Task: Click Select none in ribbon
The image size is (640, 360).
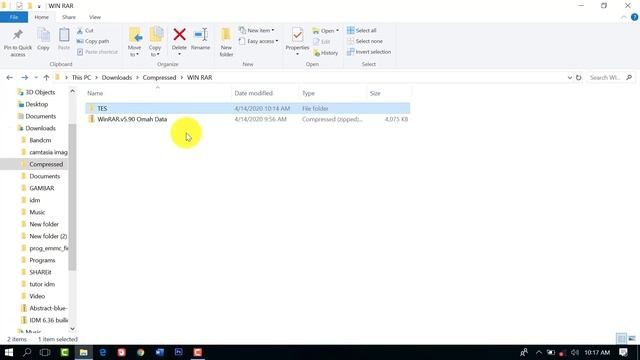Action: coord(365,41)
